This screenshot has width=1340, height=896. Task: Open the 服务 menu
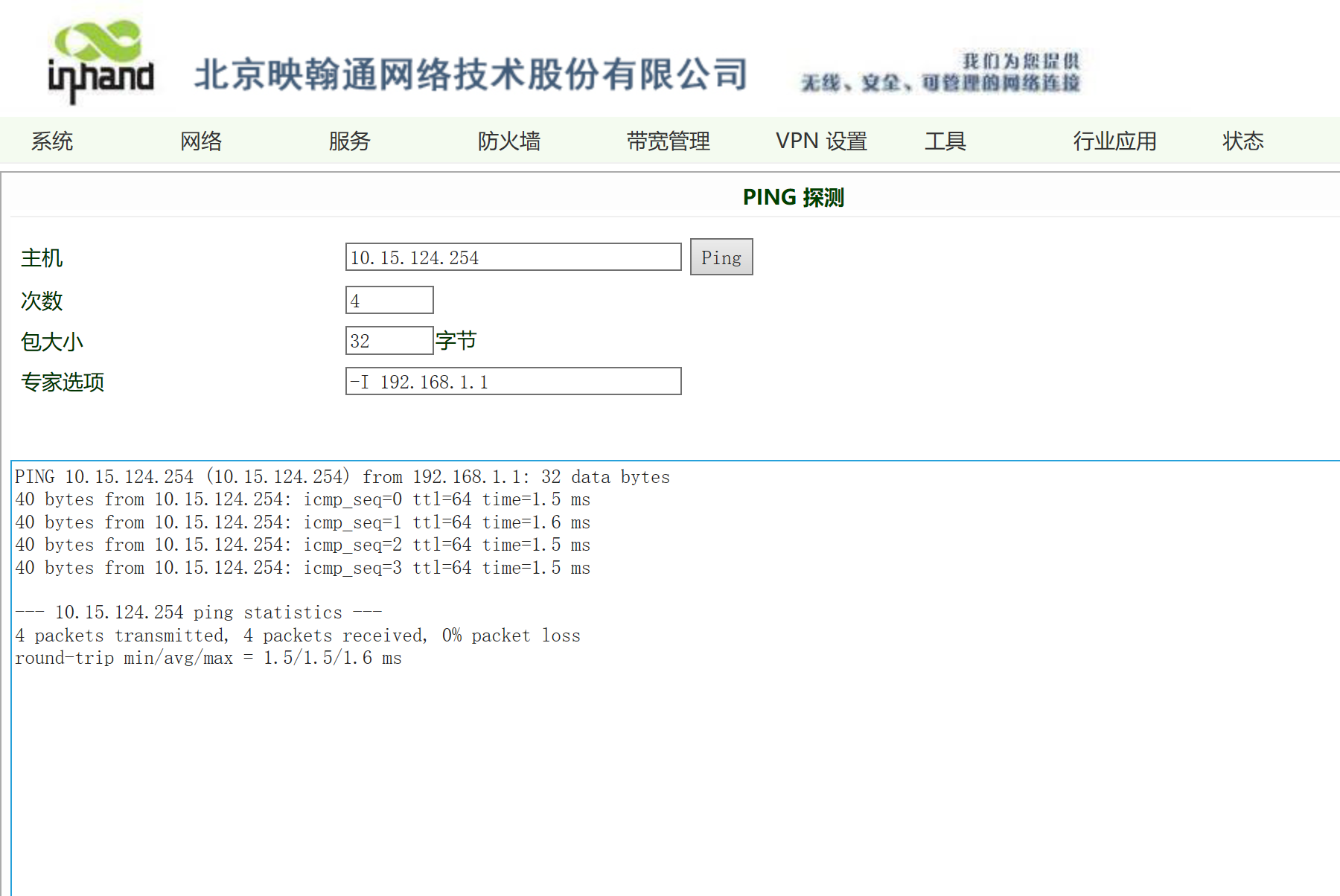coord(349,141)
